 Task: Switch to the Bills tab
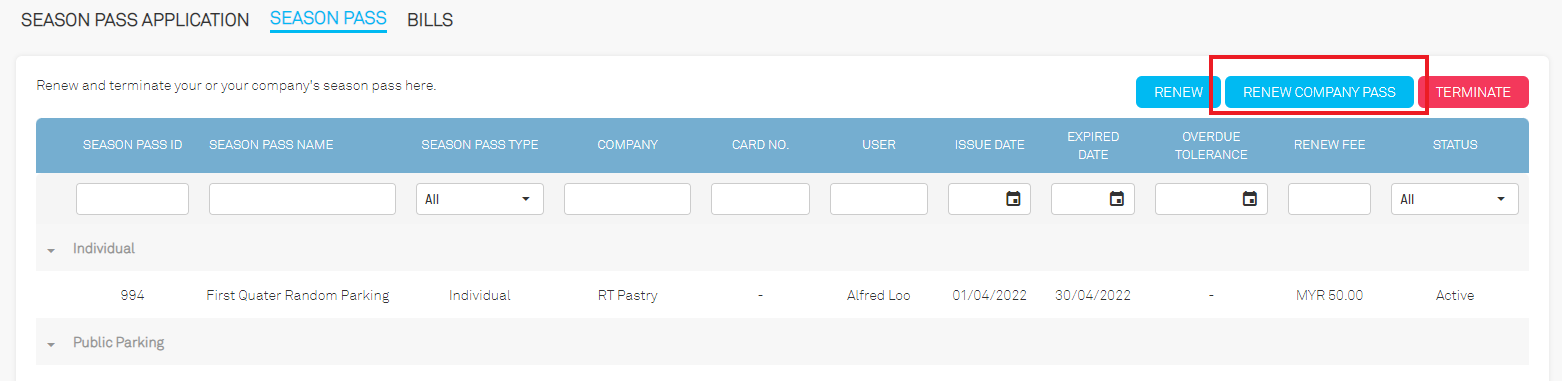pos(430,20)
